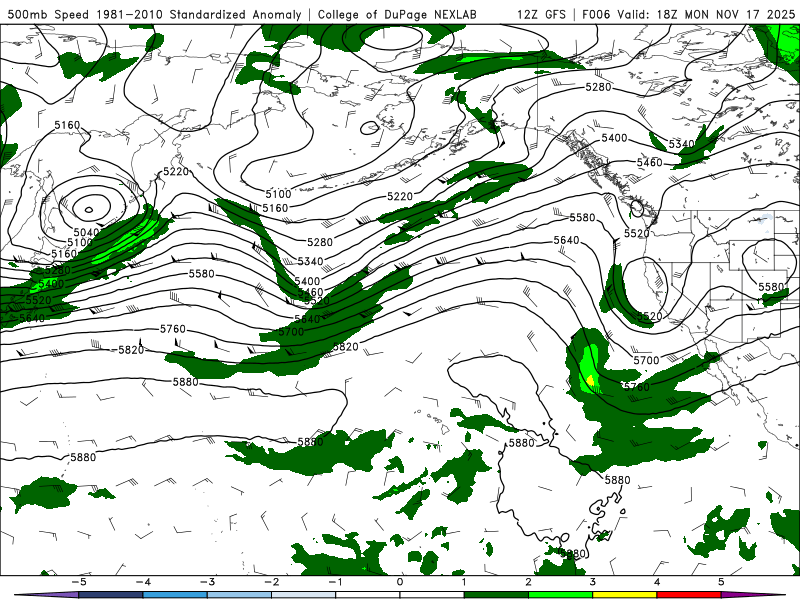Click the navy -5 to -4 legend swatch
This screenshot has width=800, height=600.
111,595
